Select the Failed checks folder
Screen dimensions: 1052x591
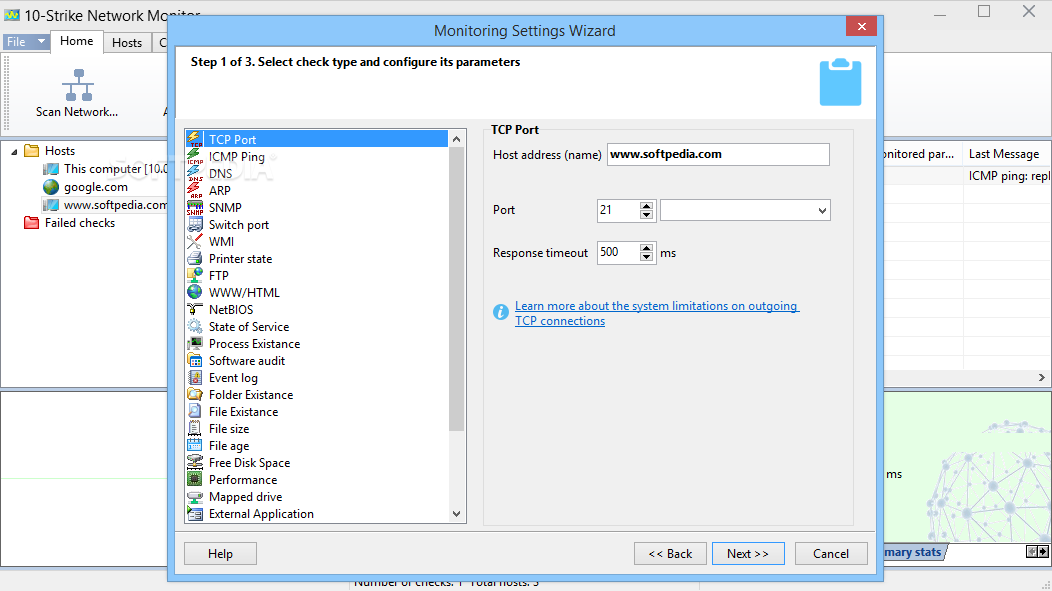[x=69, y=223]
